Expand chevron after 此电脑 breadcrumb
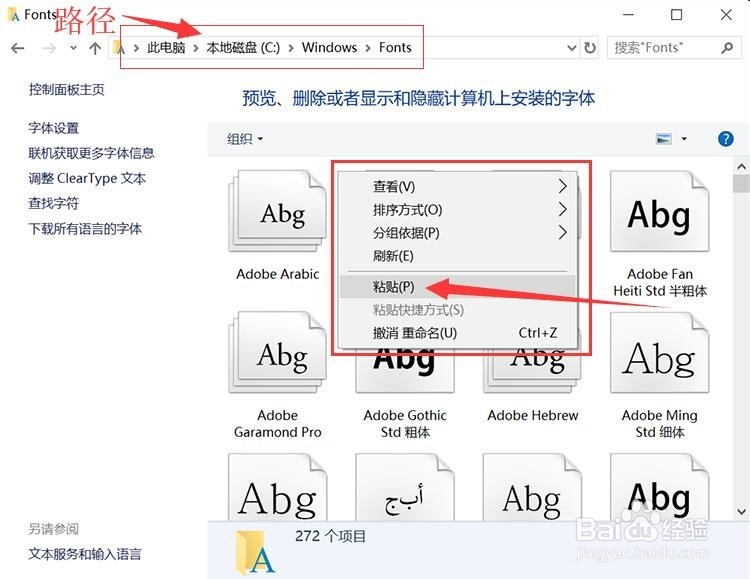Screen dimensions: 750x579 196,48
